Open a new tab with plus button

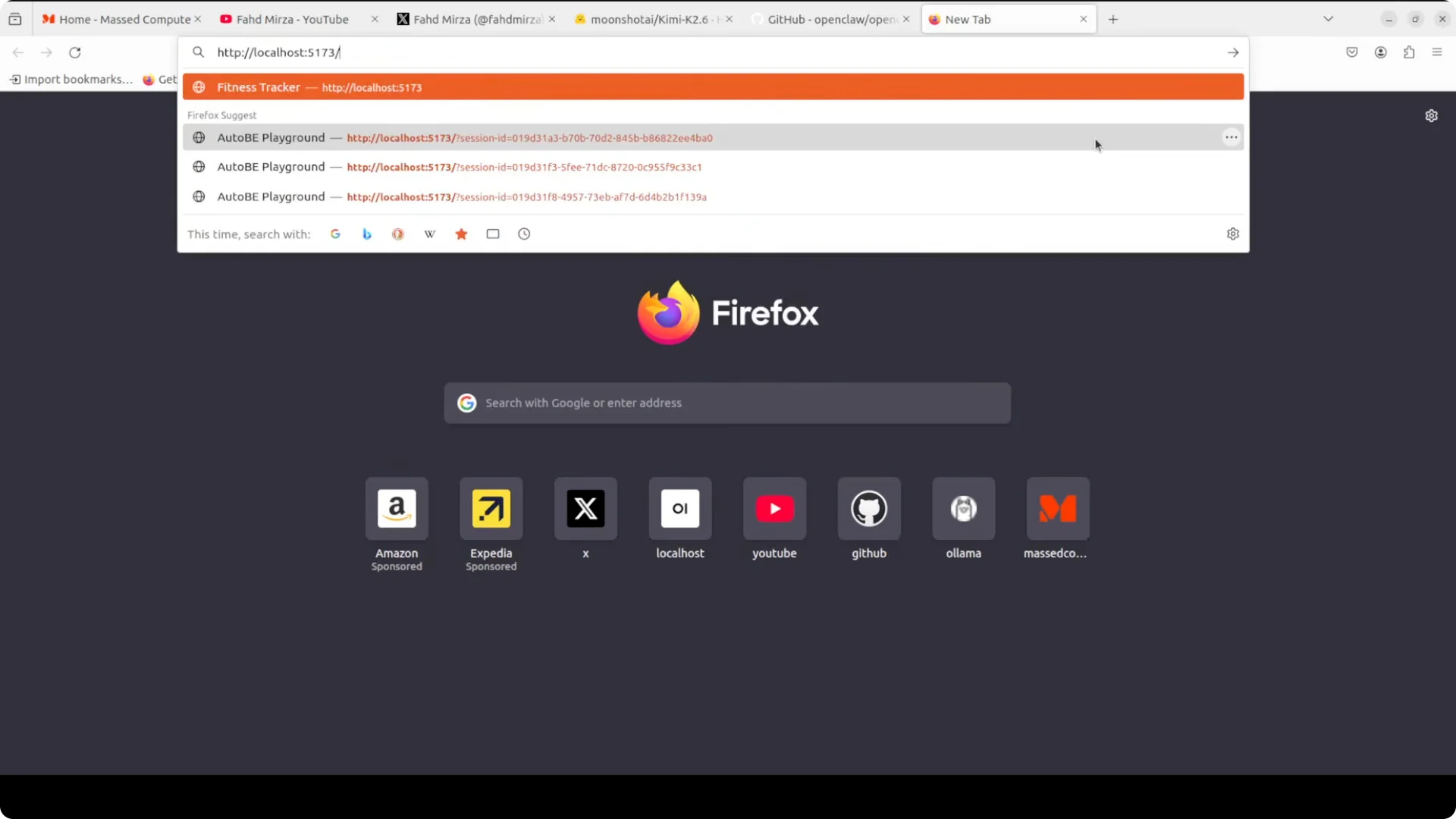(1113, 19)
